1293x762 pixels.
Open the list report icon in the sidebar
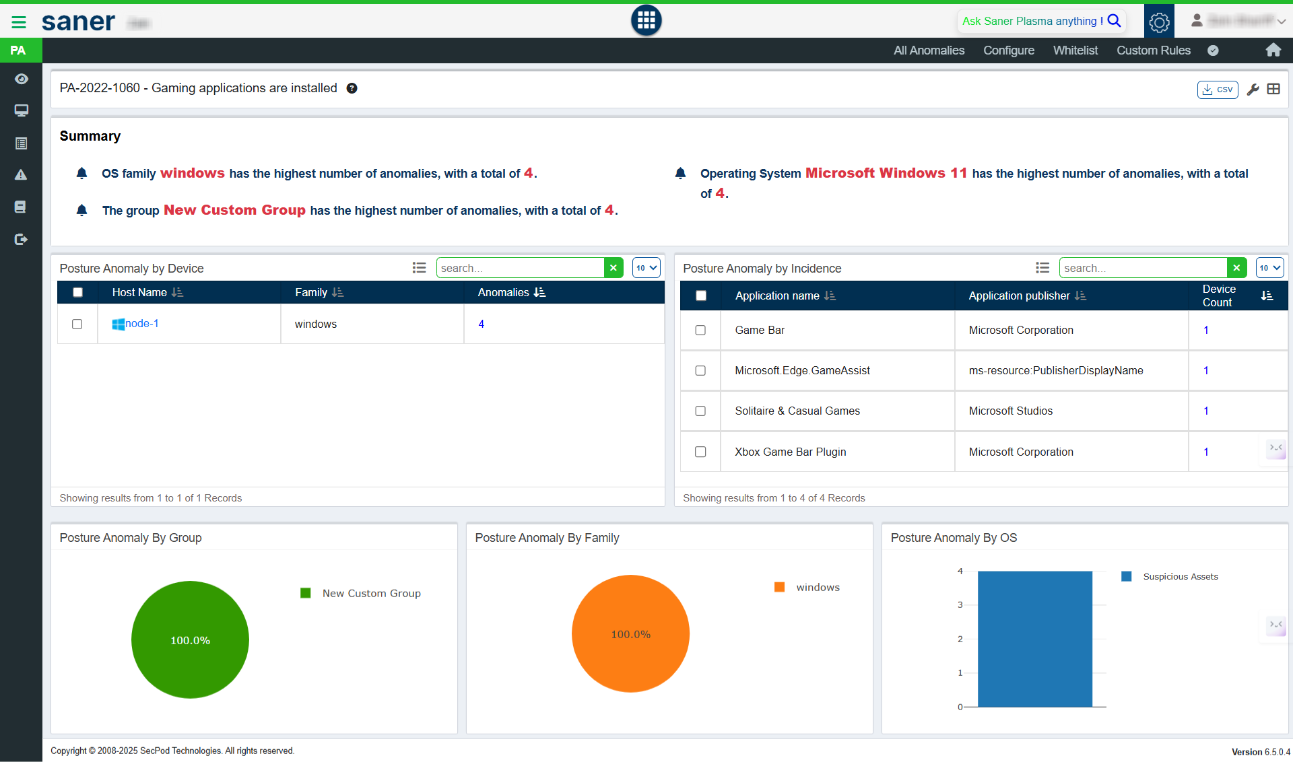21,143
